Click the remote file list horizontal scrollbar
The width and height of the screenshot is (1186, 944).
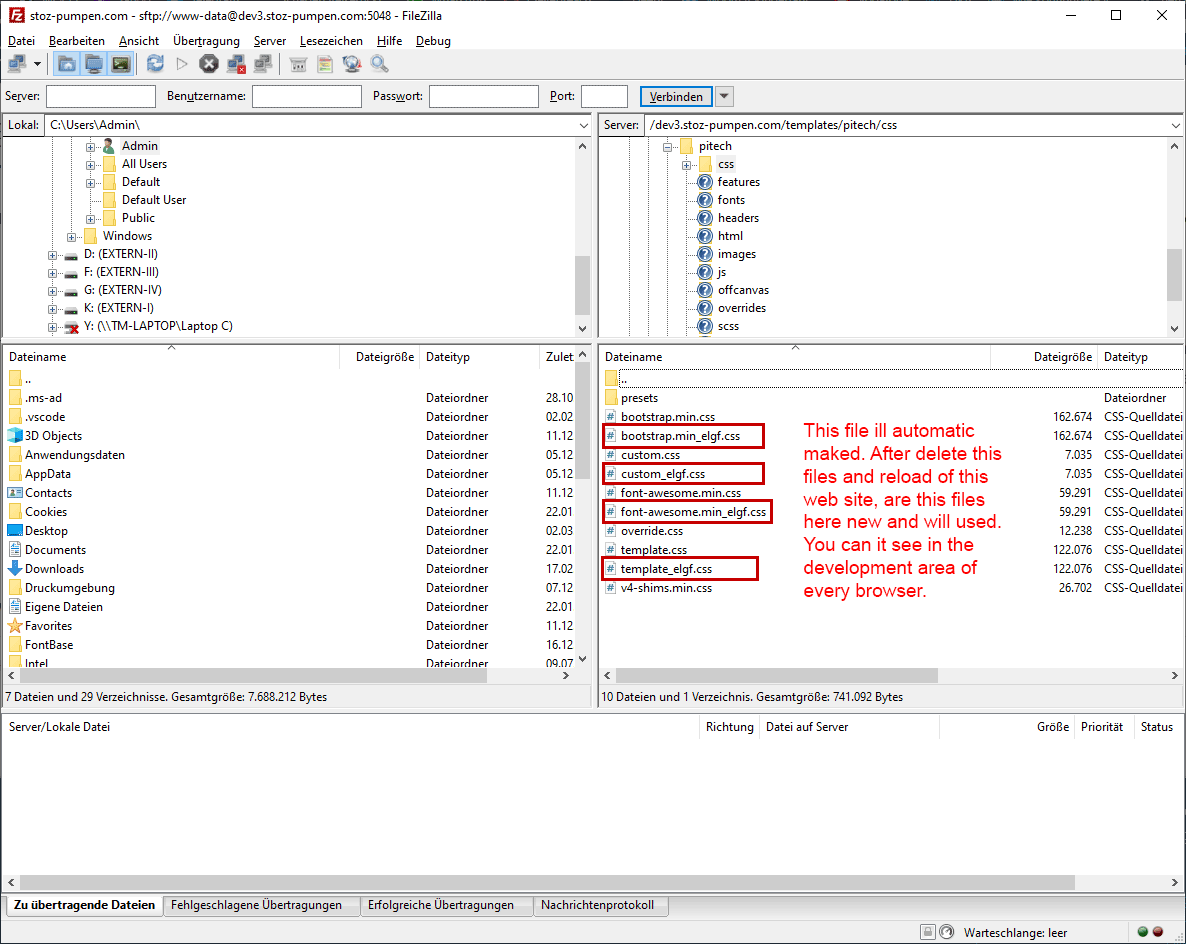point(780,675)
